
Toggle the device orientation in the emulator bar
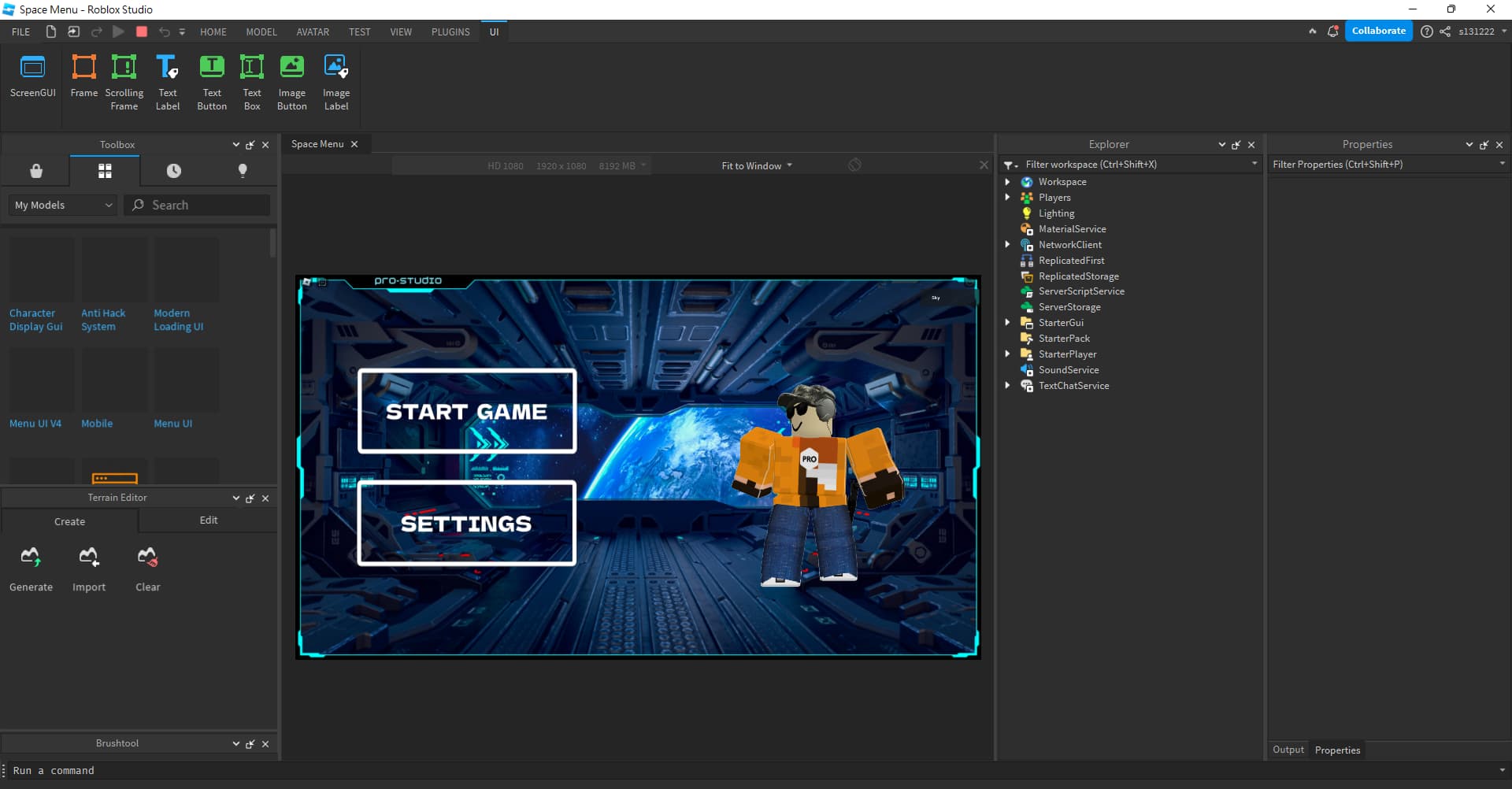[855, 165]
